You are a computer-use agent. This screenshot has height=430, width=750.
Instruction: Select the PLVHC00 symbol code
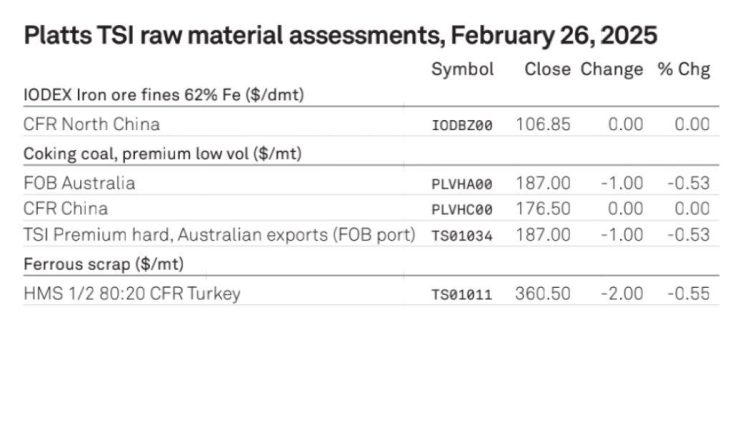pyautogui.click(x=462, y=210)
